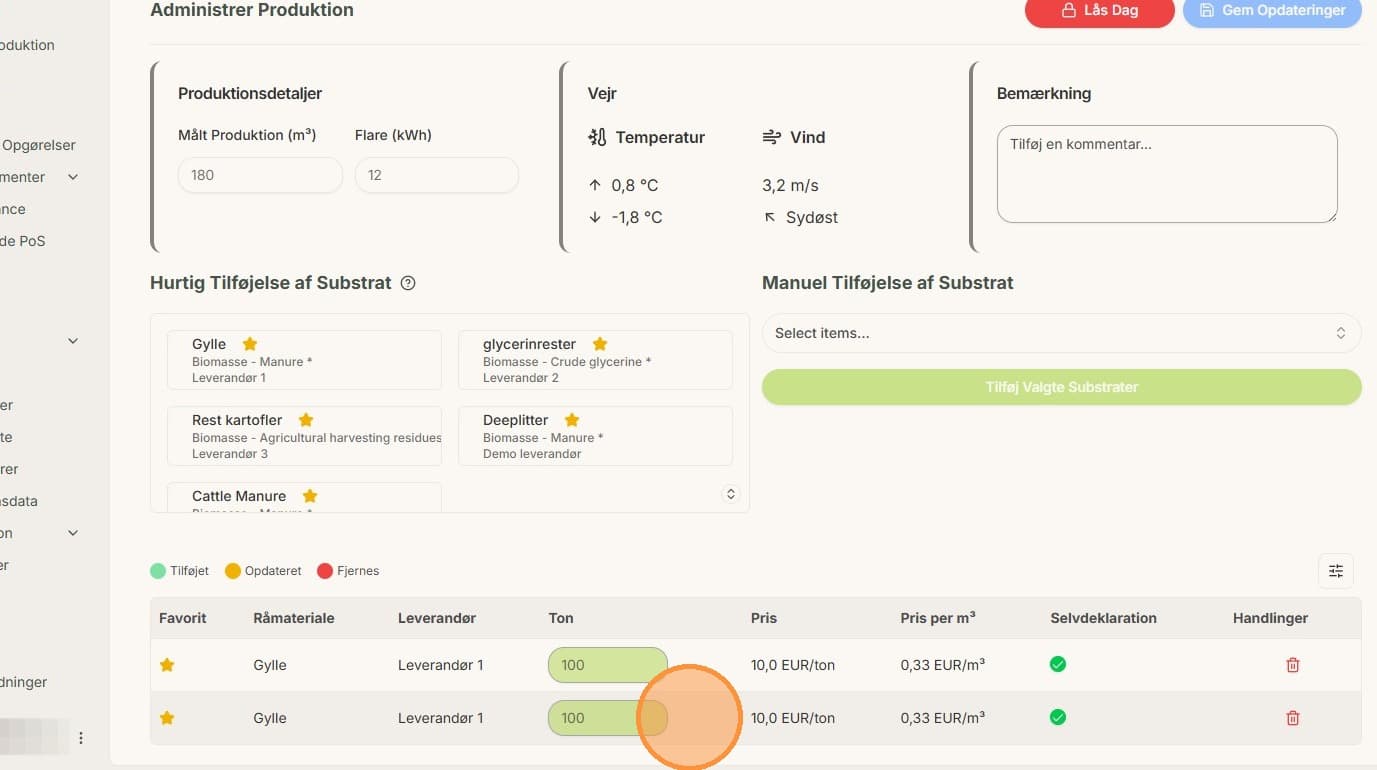Click the first row Selvdeklaration green checkmark
This screenshot has width=1377, height=770.
click(x=1058, y=664)
